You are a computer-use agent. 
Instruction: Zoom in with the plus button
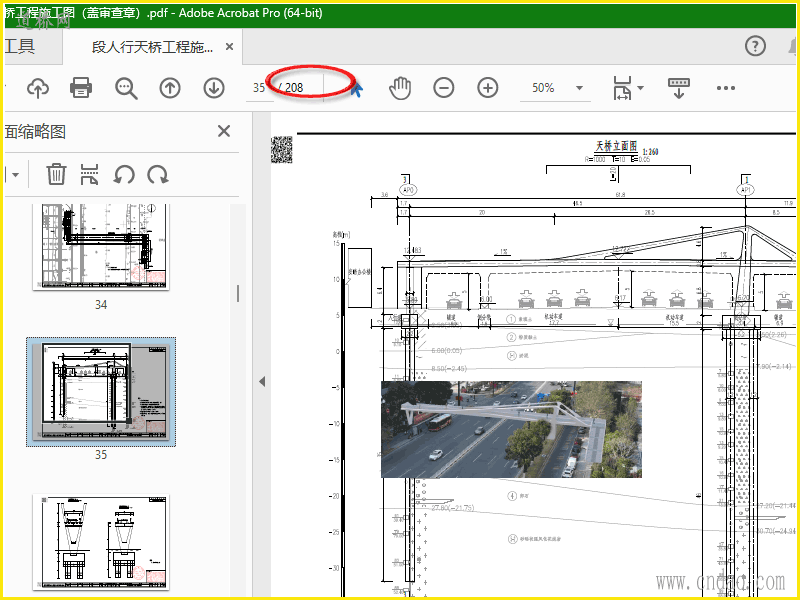[x=488, y=88]
